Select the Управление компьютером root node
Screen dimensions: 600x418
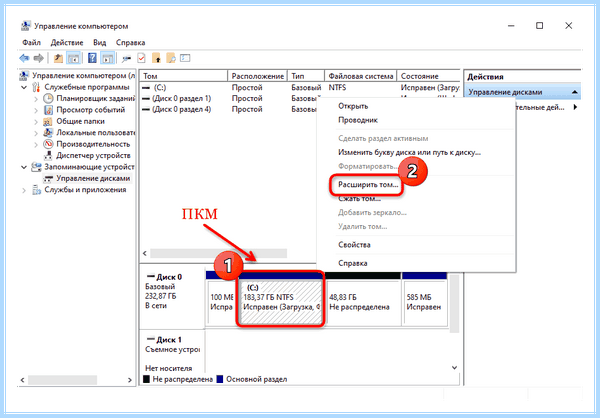click(x=83, y=75)
